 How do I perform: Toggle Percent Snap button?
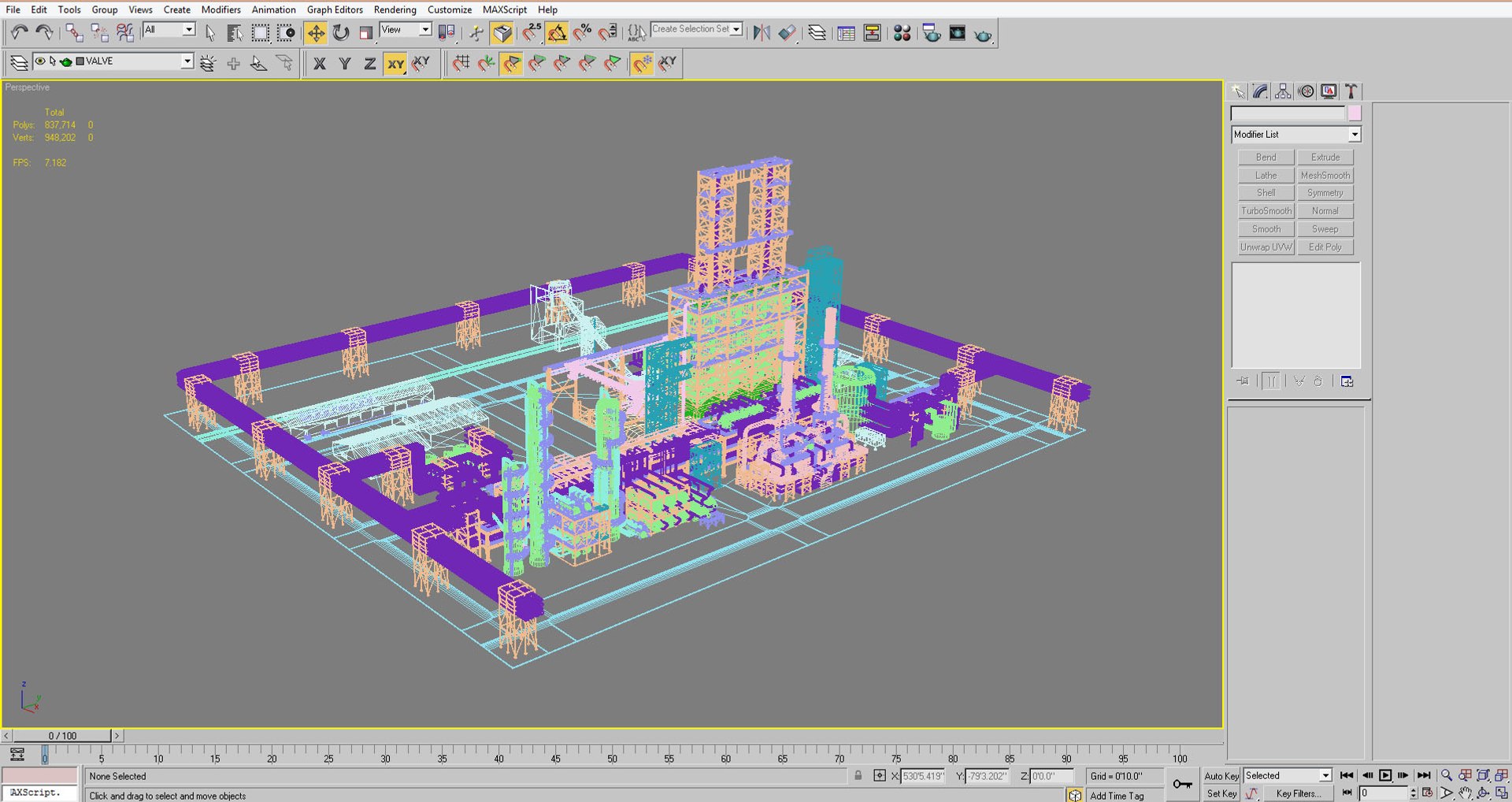tap(583, 32)
